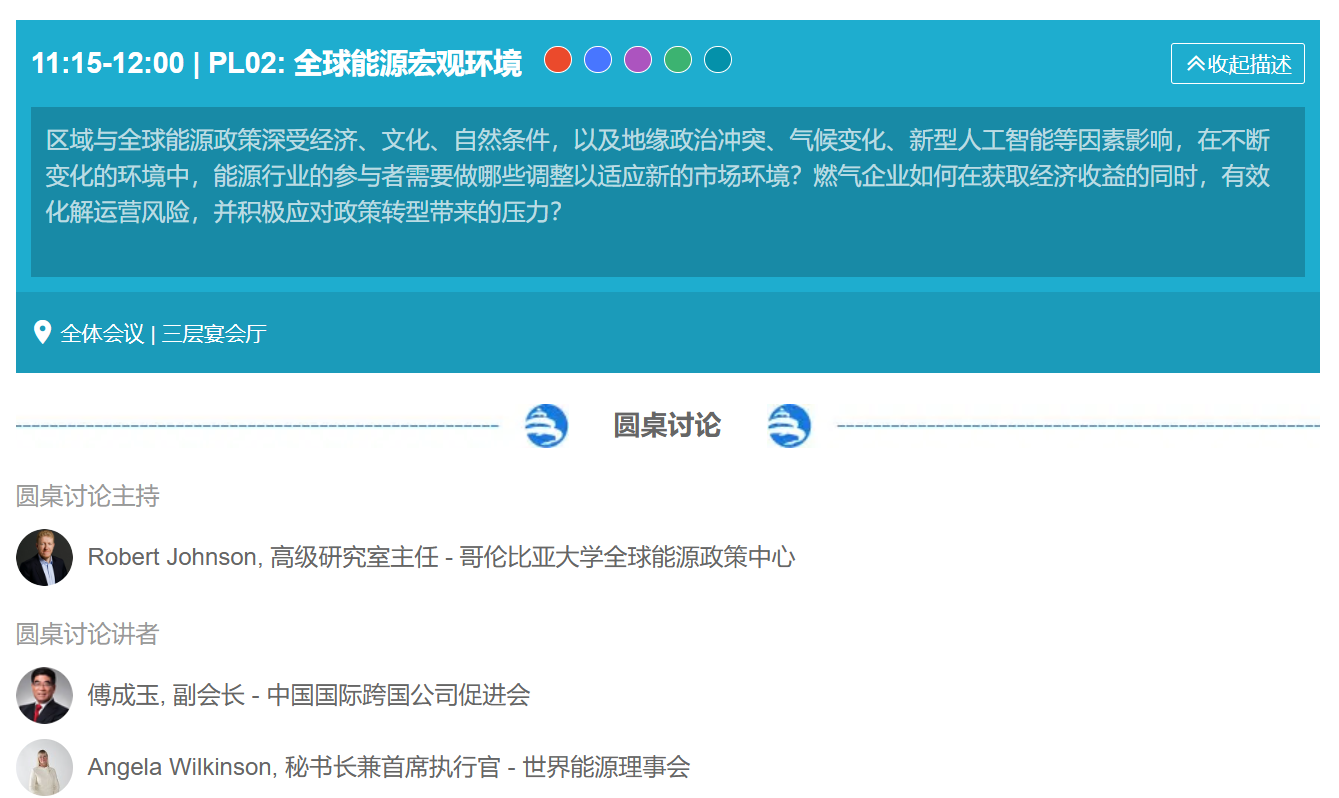Click the purple topic dot in session header
Screen dimensions: 1339x798
pyautogui.click(x=638, y=60)
